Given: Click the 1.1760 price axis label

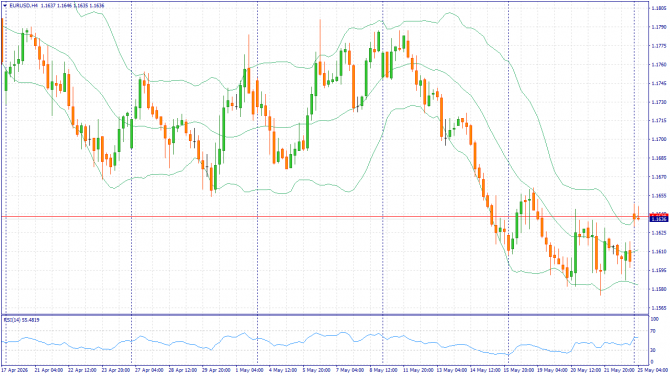Looking at the screenshot, I should (658, 65).
